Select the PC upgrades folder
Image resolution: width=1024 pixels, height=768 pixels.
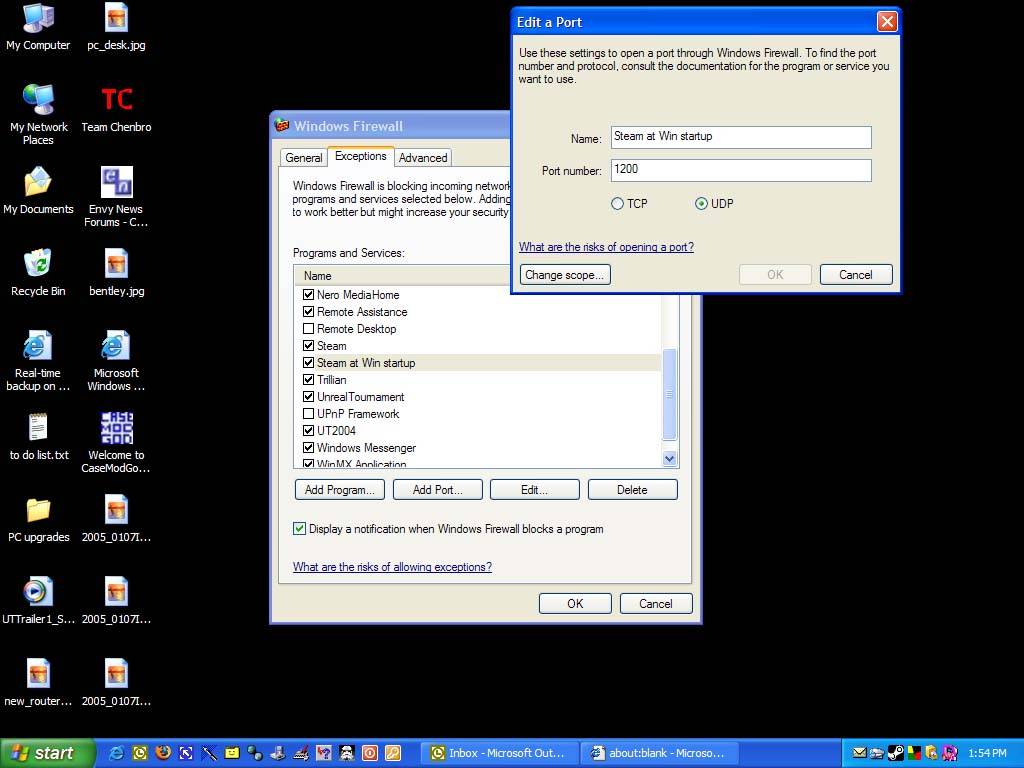(x=38, y=519)
